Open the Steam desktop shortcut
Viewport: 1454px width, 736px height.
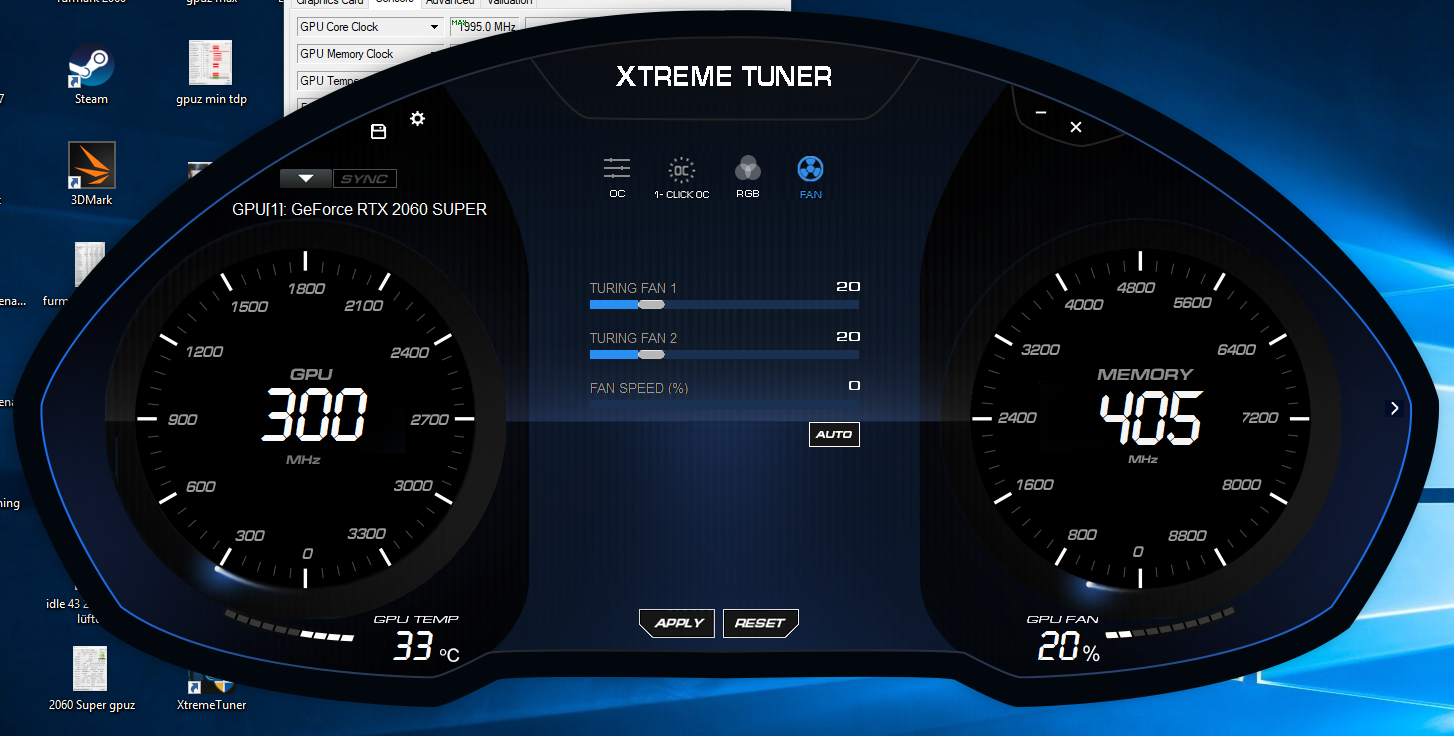[x=91, y=74]
